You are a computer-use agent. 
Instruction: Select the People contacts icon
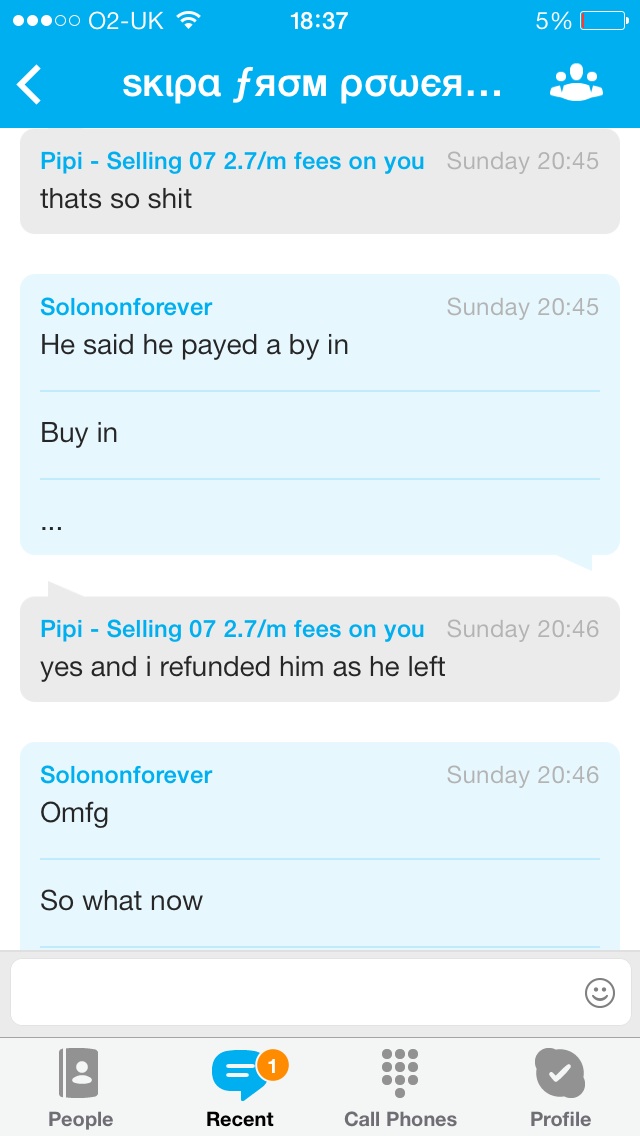pos(80,1074)
